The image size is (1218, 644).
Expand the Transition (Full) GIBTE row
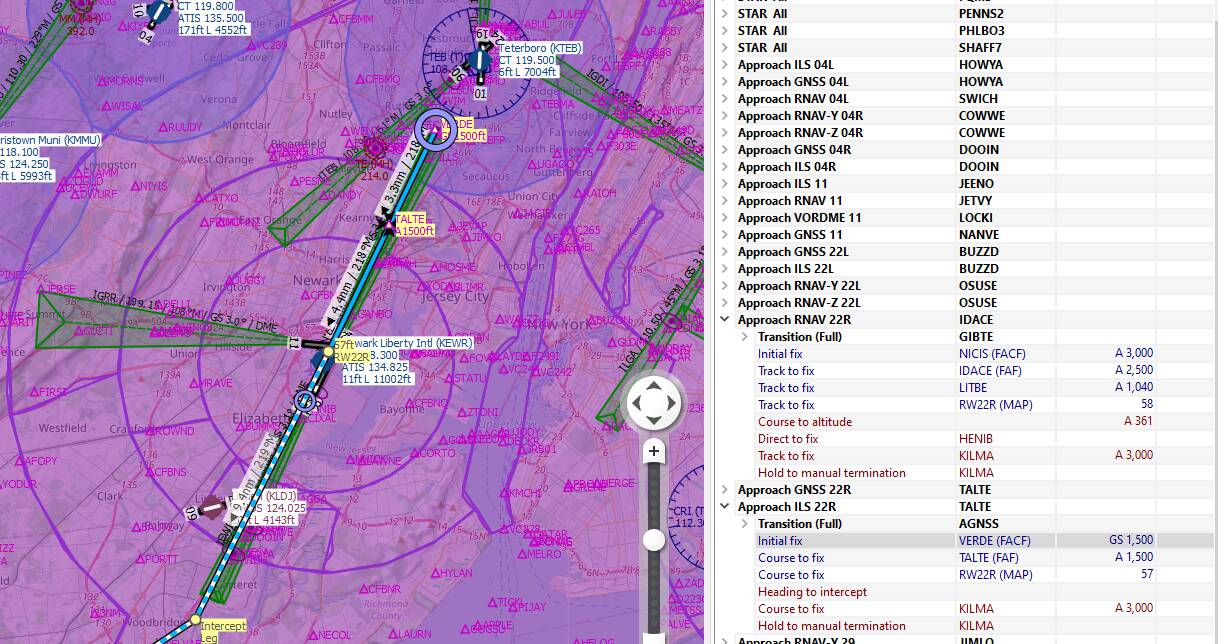click(x=744, y=336)
